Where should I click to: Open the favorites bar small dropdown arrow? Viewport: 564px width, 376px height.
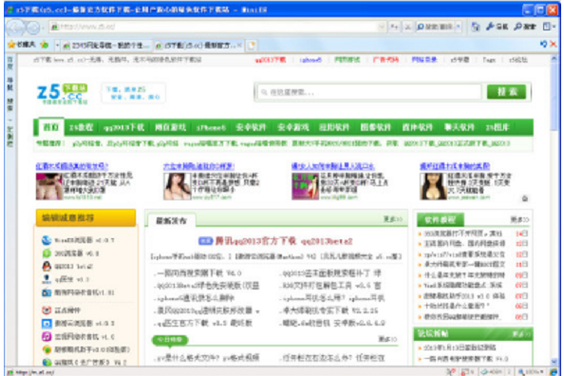[57, 45]
